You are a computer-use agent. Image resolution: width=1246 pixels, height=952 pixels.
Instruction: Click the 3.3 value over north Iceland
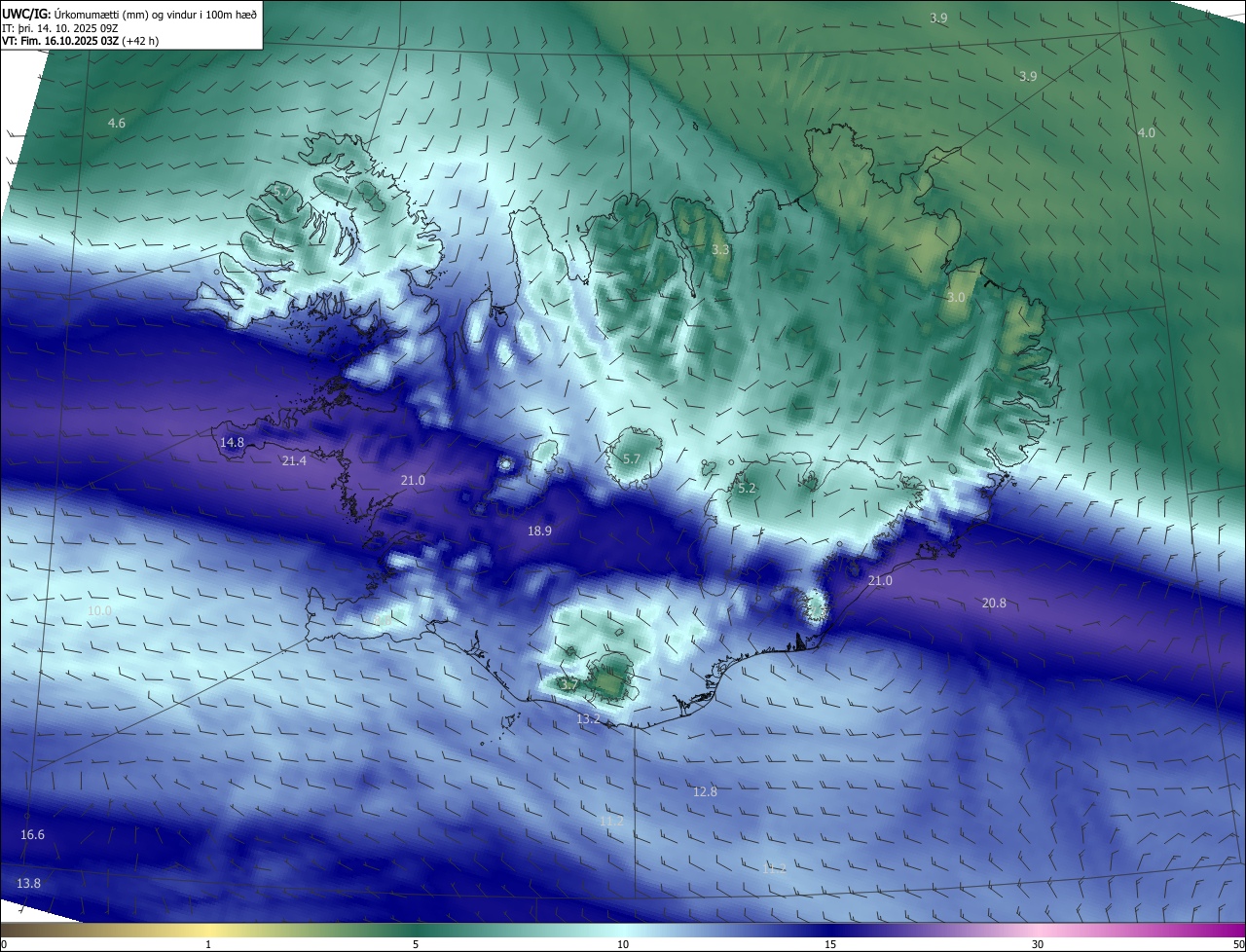coord(720,250)
